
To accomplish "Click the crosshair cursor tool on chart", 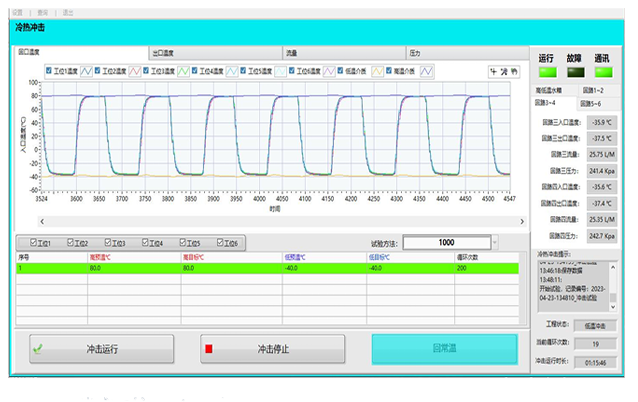I will click(492, 71).
